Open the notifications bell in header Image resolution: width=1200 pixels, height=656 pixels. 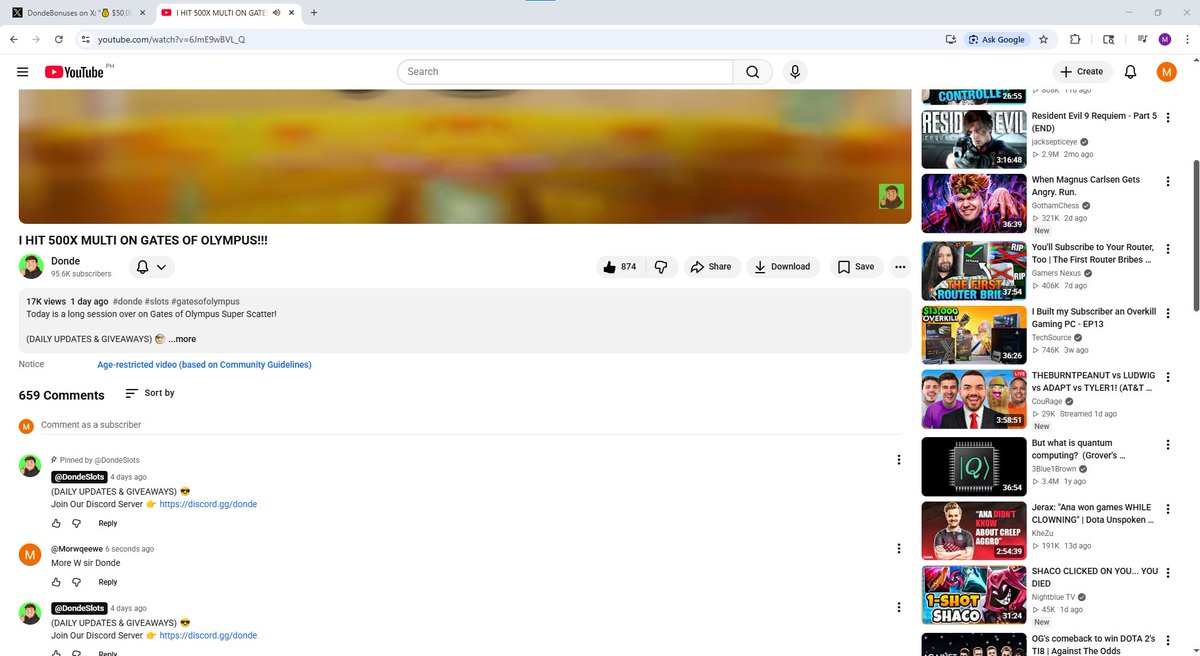click(1130, 72)
